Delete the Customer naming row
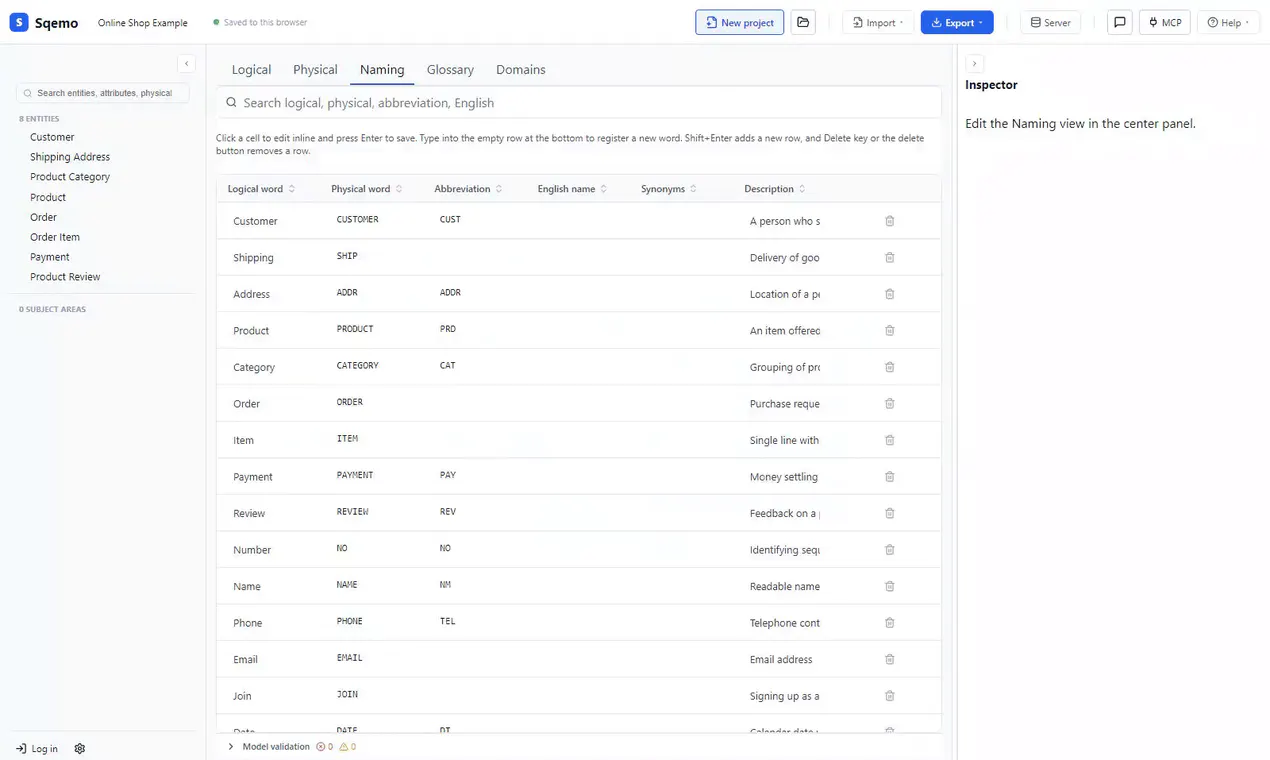The width and height of the screenshot is (1270, 760). (x=890, y=221)
